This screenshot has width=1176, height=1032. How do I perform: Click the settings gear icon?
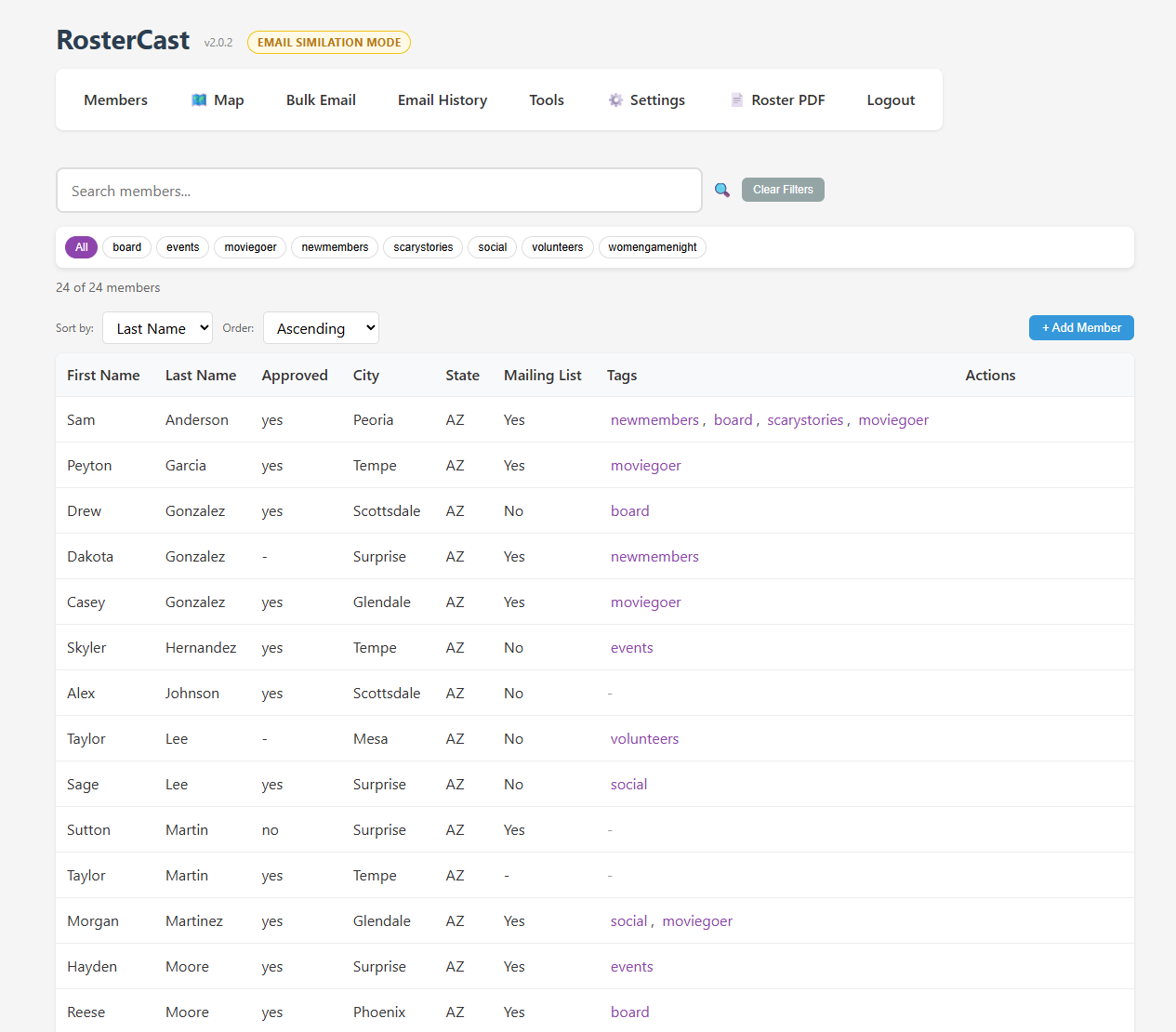615,99
